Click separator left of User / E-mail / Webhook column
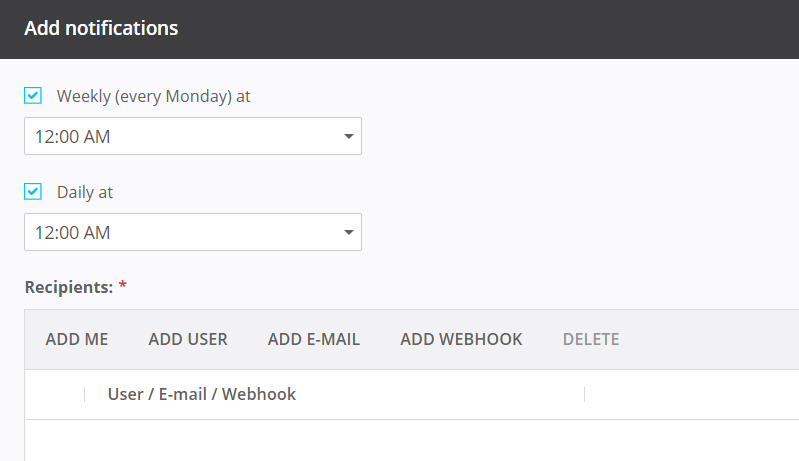Screen dimensions: 799x461 [85, 395]
